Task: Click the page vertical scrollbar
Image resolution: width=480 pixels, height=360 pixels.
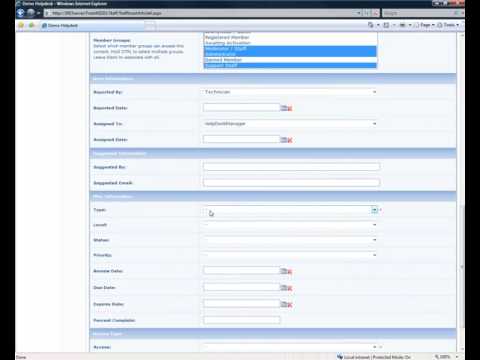Action: coord(462,192)
